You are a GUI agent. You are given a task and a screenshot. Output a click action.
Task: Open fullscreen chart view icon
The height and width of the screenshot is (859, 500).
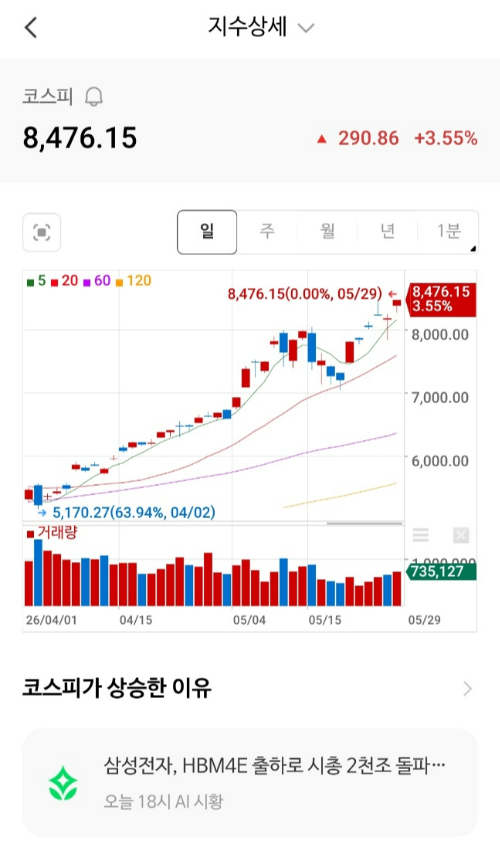(x=42, y=232)
